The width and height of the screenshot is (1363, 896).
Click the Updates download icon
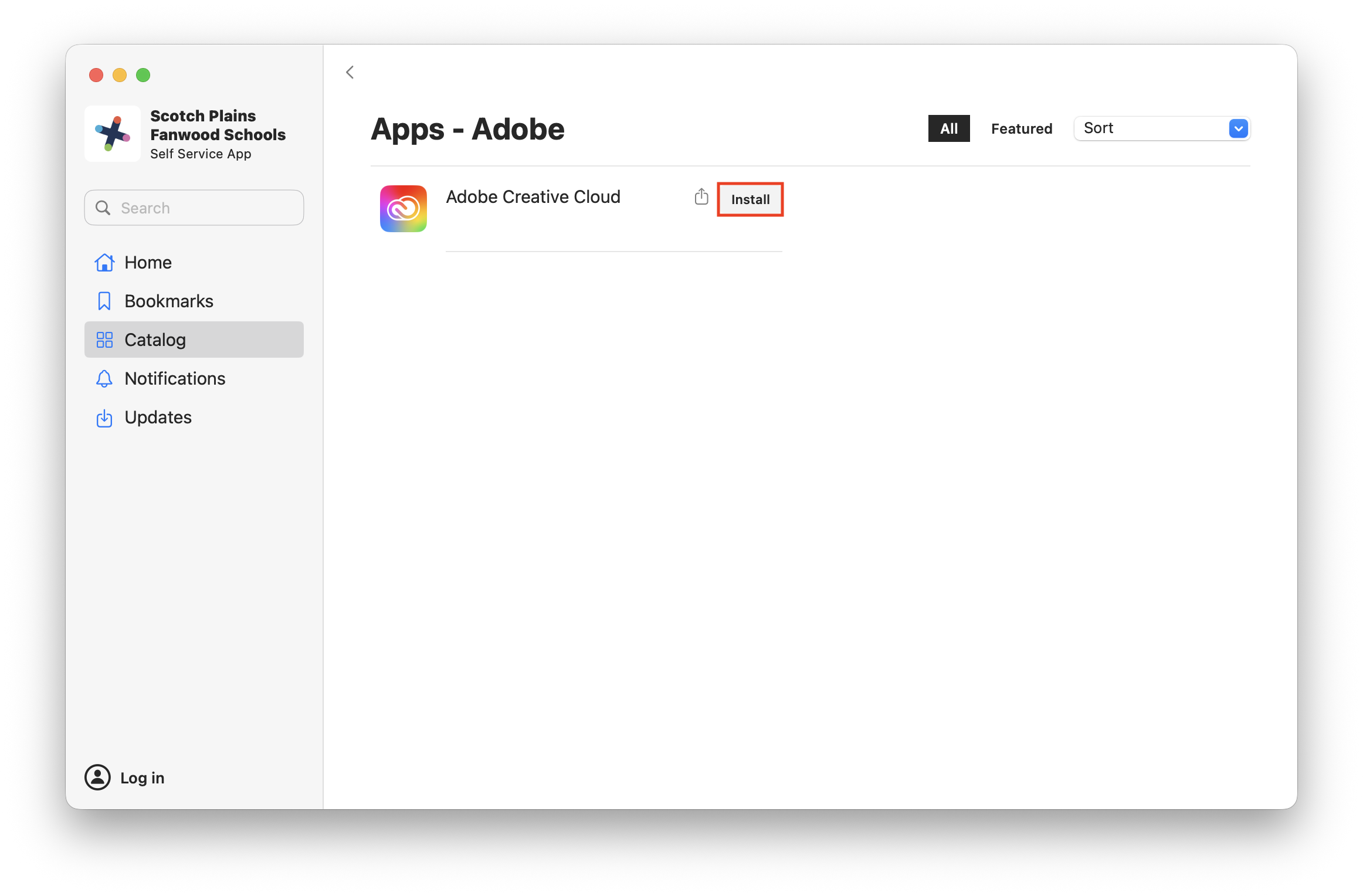click(x=104, y=418)
